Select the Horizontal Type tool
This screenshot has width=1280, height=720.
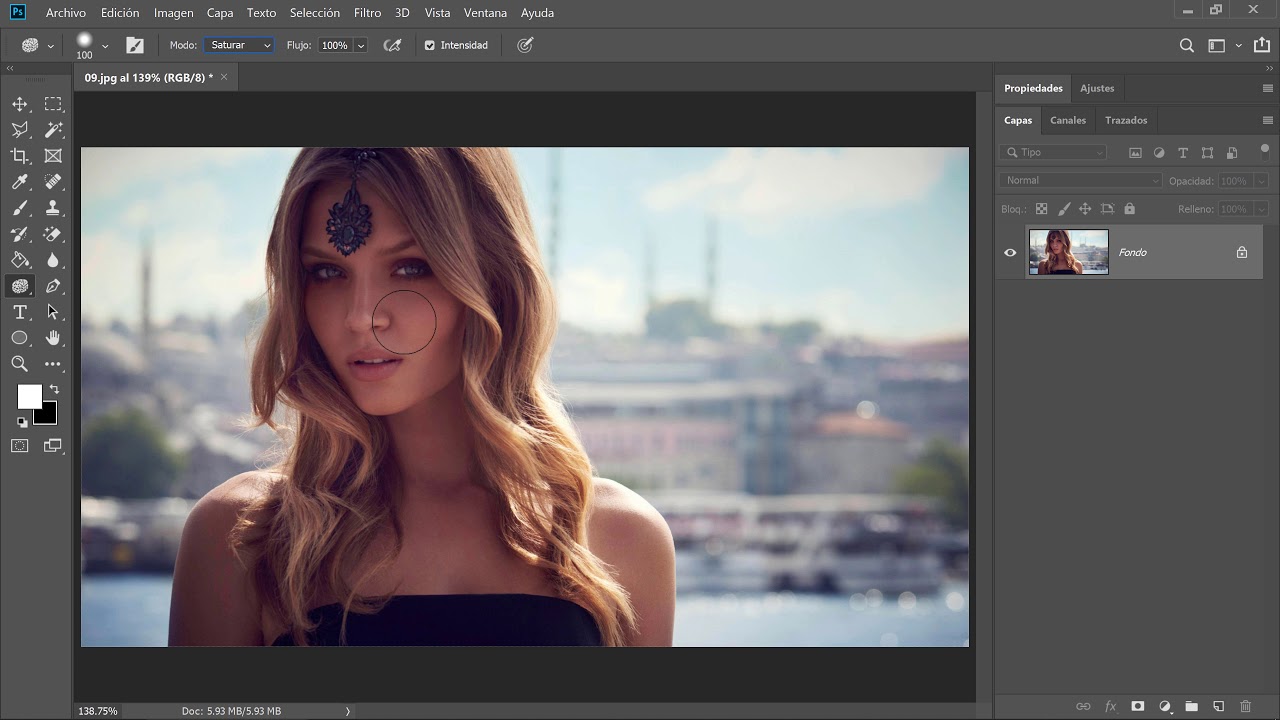click(x=19, y=312)
